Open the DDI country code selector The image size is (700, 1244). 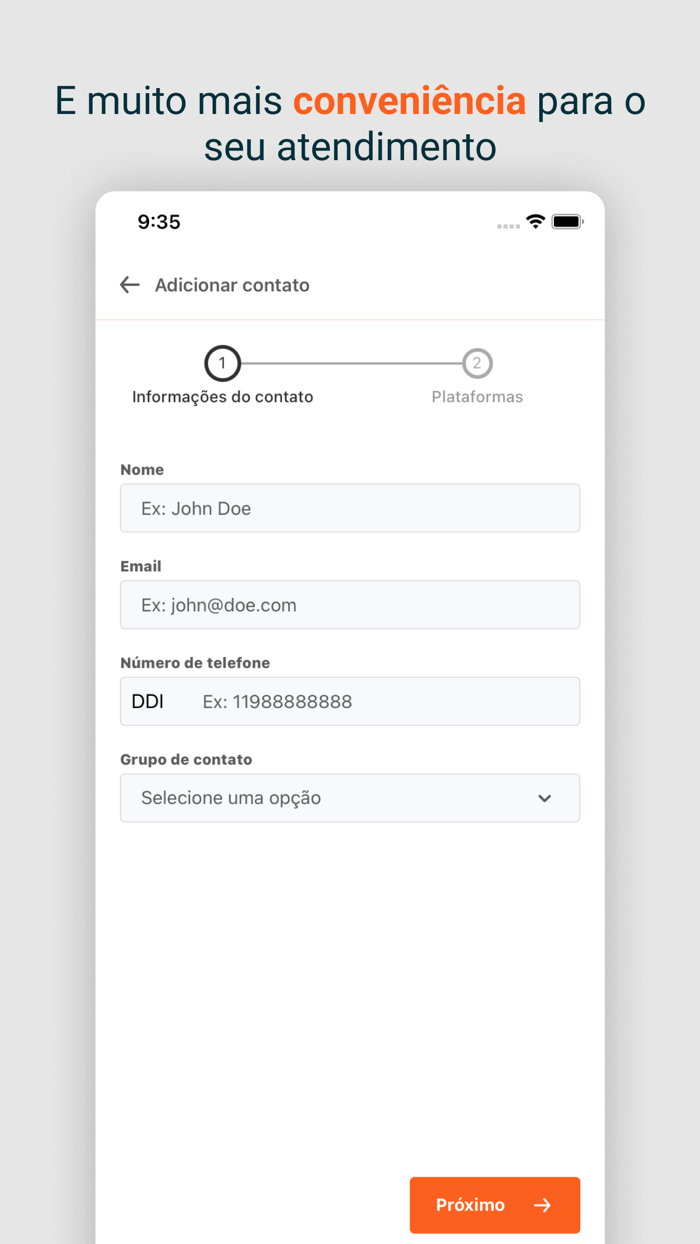pos(150,701)
